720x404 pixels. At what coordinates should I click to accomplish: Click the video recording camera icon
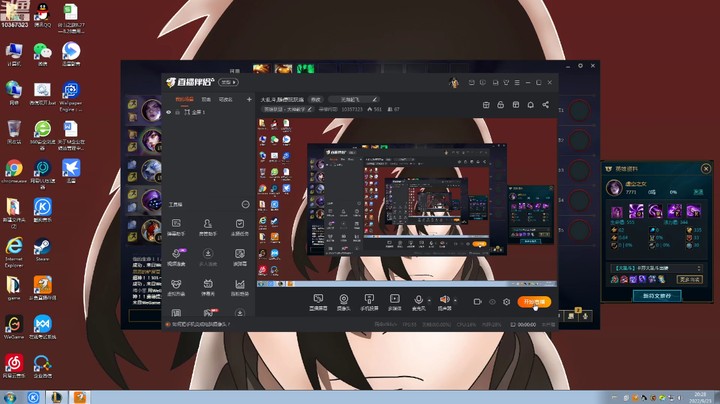[478, 302]
